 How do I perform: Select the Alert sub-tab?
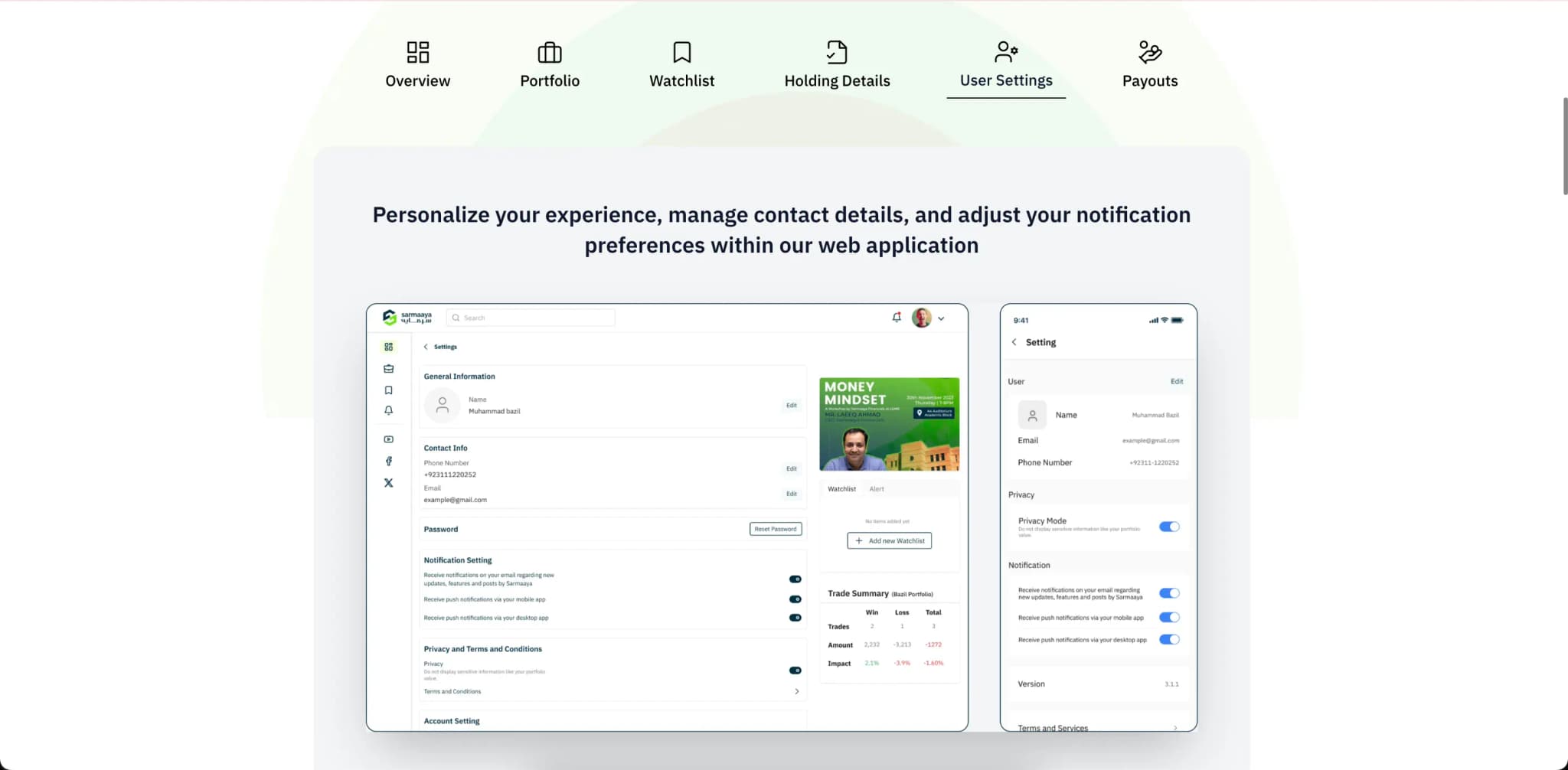(877, 489)
